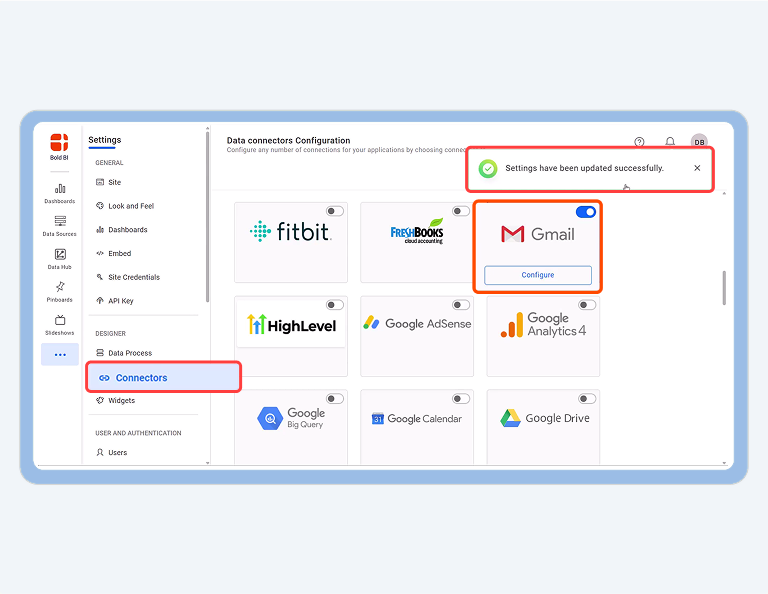Click the DESIGNER section label
This screenshot has width=768, height=594.
coord(111,333)
